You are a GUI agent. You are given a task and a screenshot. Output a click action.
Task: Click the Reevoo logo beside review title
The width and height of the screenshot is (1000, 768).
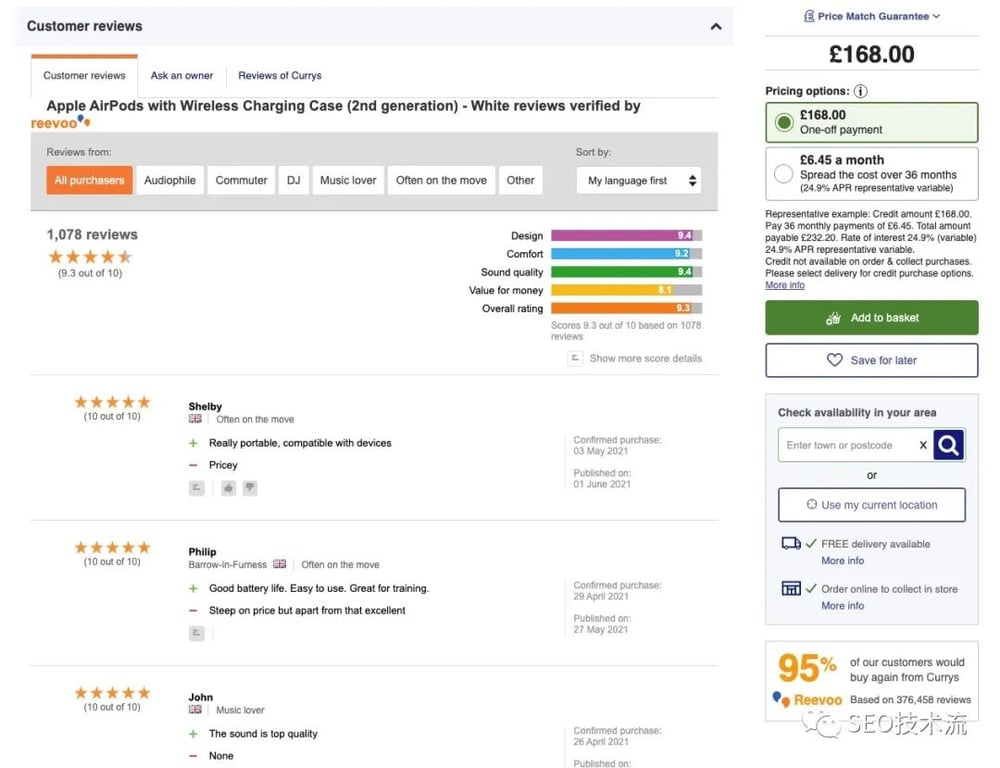point(61,122)
